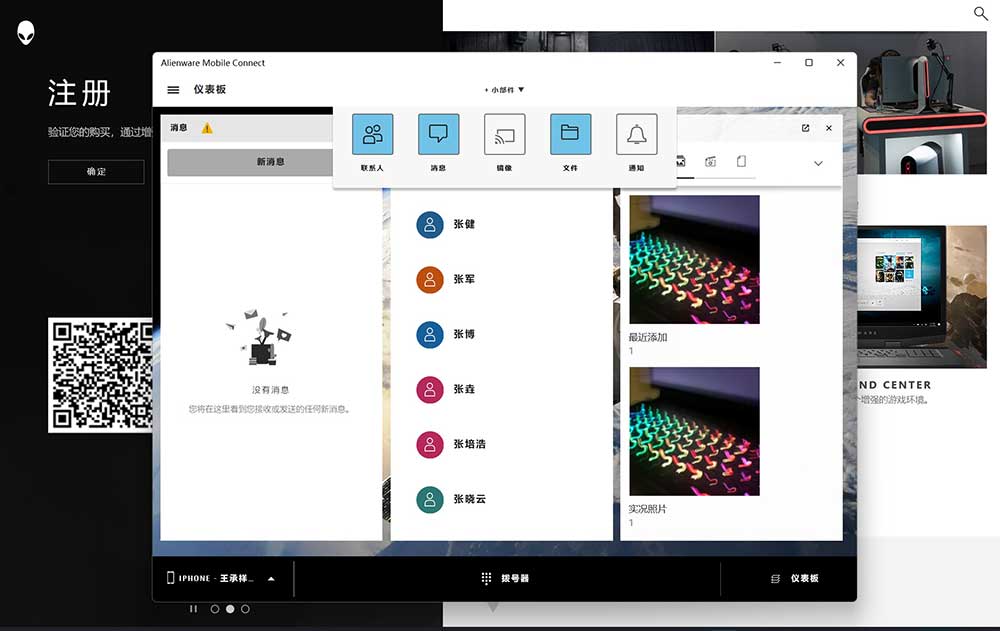Open the 通知 (Notifications) widget icon

tap(635, 134)
